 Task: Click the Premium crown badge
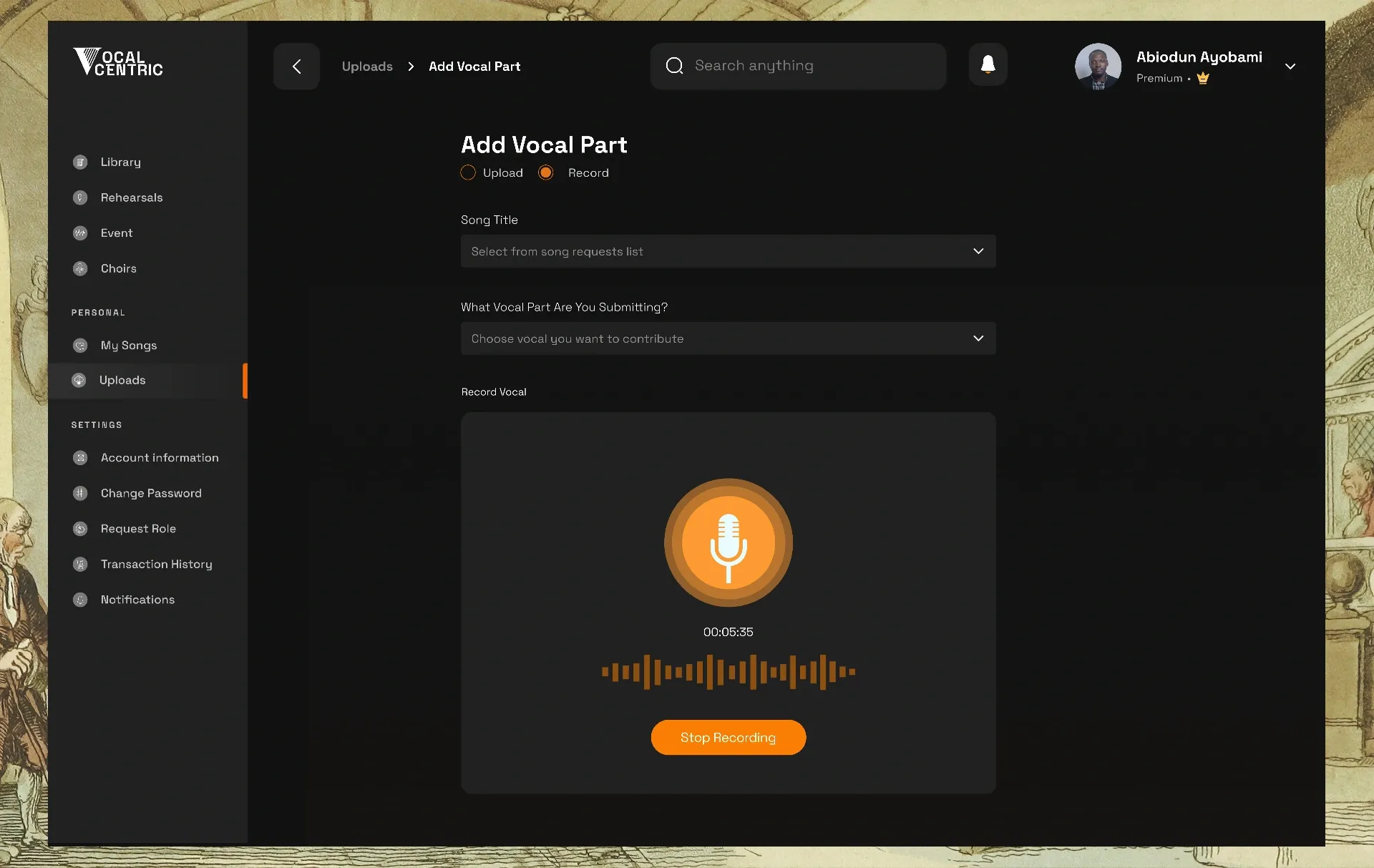pyautogui.click(x=1202, y=78)
